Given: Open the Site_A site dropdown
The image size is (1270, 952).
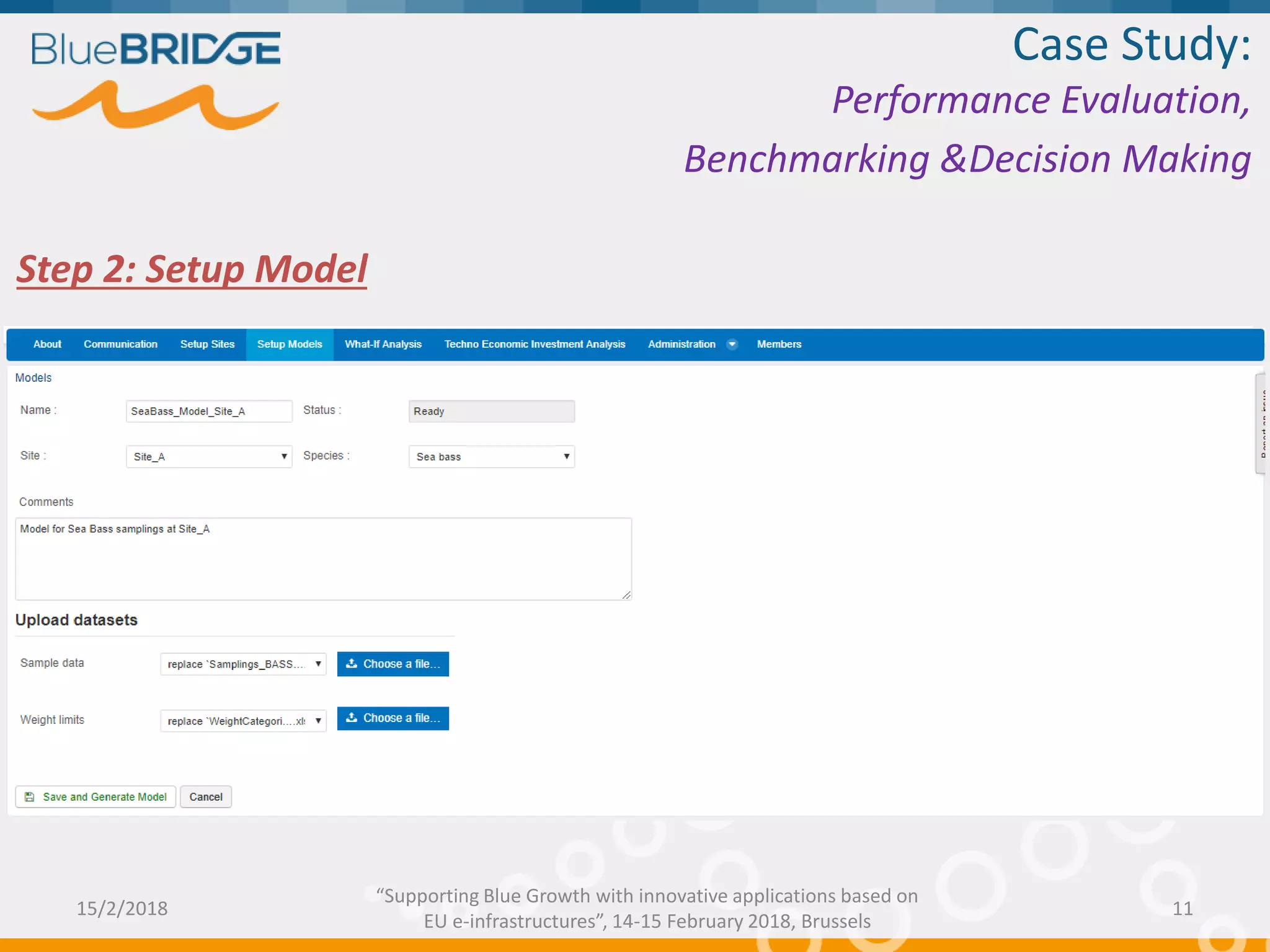Looking at the screenshot, I should [x=209, y=457].
